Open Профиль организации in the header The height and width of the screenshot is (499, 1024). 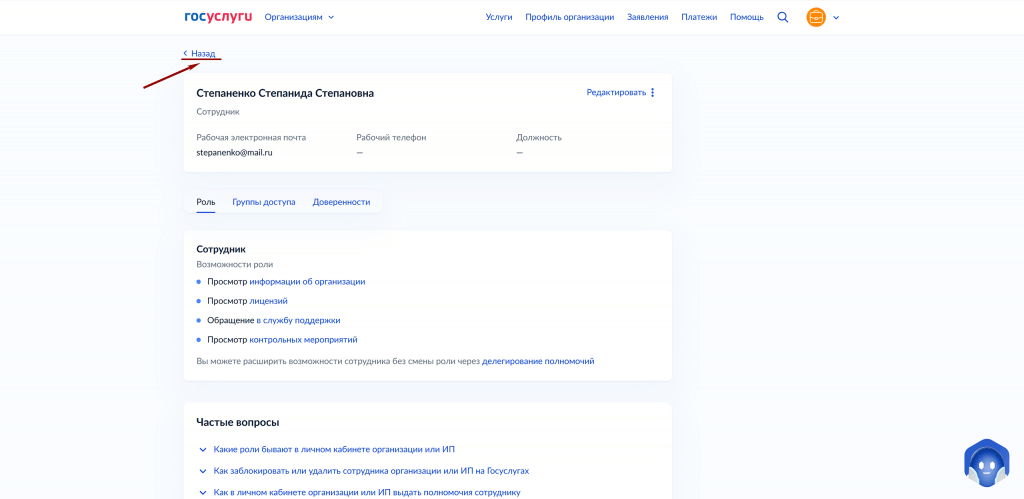coord(569,17)
